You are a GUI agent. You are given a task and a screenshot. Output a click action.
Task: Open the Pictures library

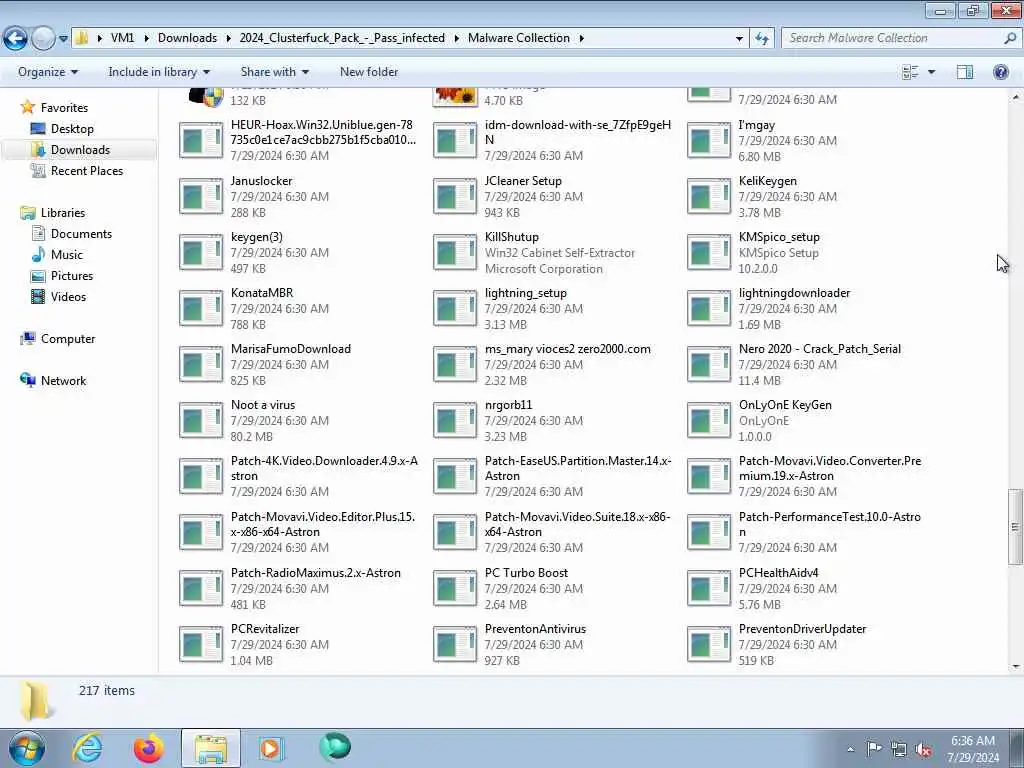pyautogui.click(x=72, y=276)
